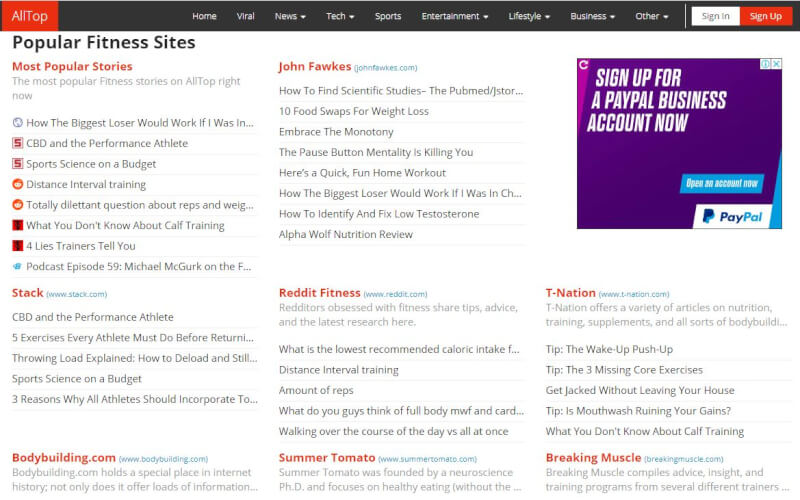Open 'Tip: The Wake-Up Push-Up'
800x500 pixels.
(x=609, y=349)
